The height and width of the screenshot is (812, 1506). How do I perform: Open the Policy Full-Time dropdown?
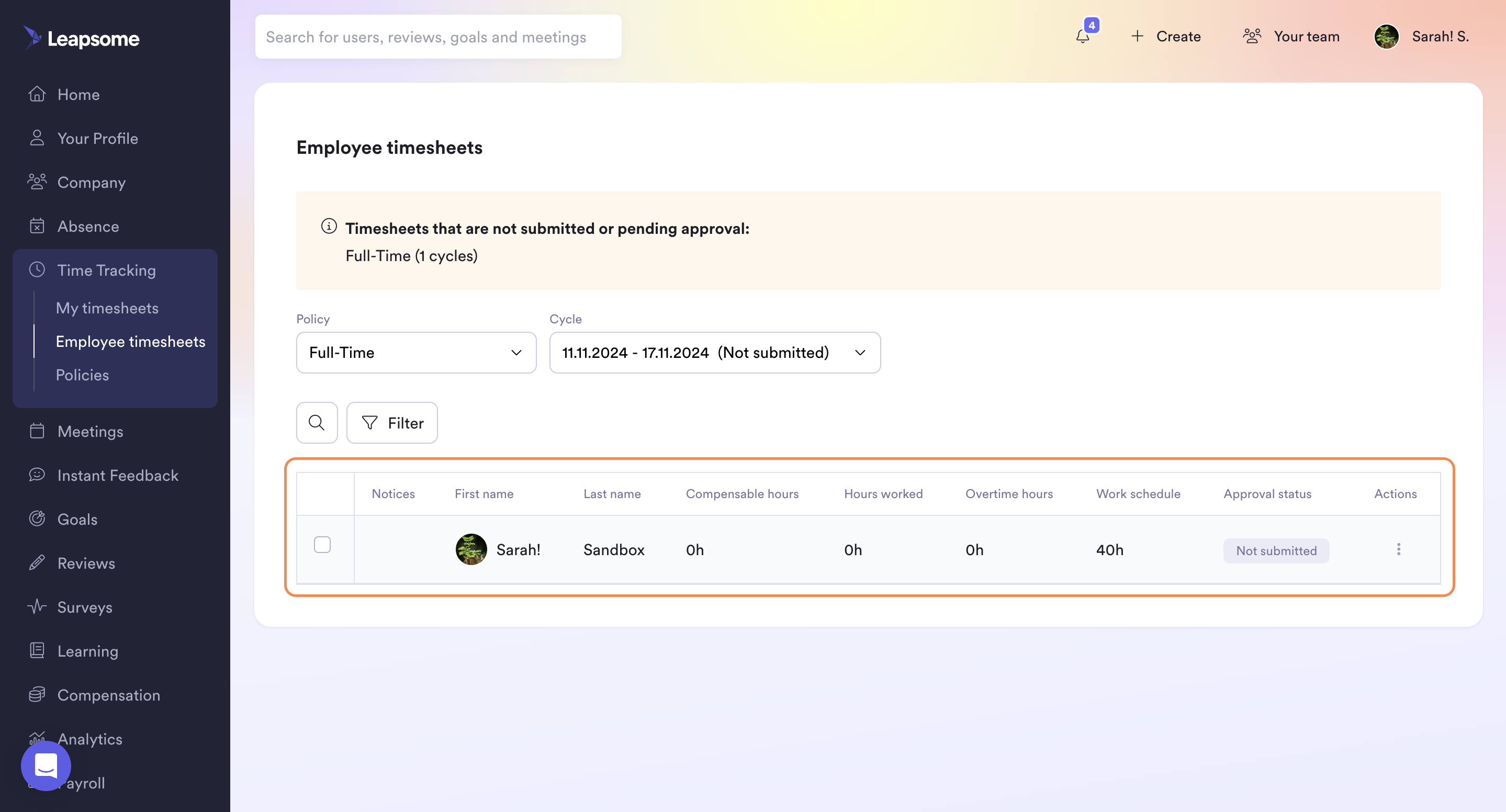pos(415,353)
